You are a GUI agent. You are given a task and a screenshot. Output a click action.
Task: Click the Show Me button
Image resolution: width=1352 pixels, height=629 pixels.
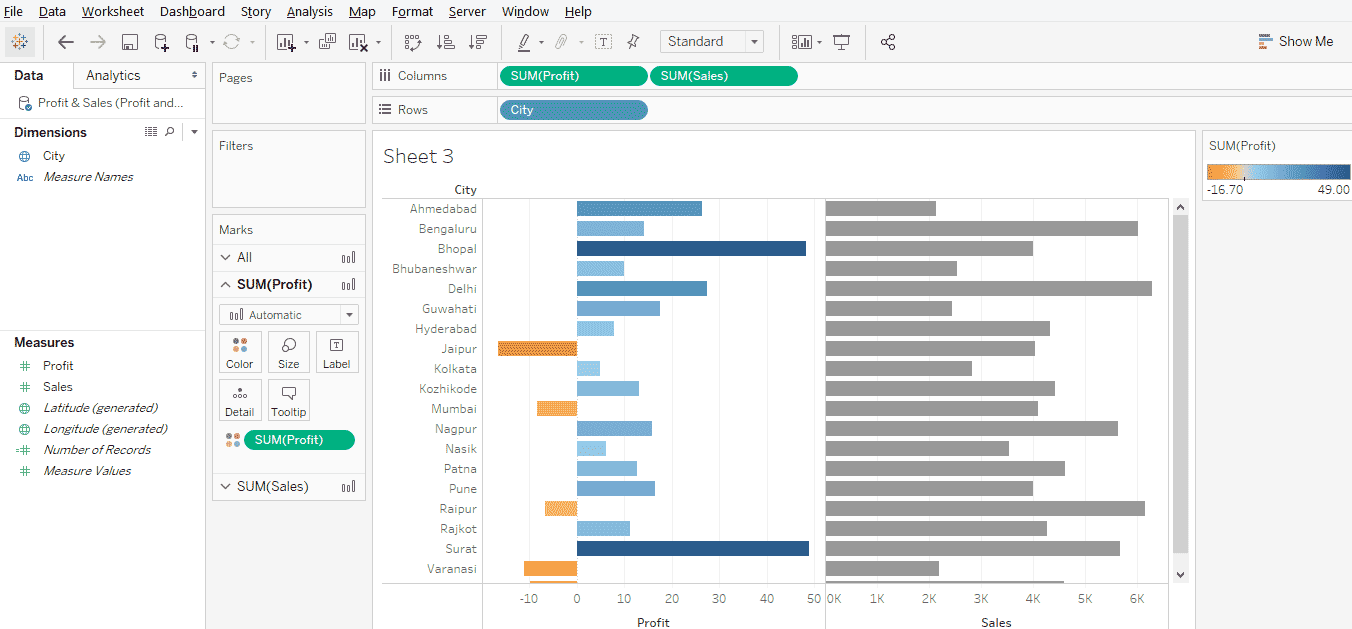(x=1297, y=41)
